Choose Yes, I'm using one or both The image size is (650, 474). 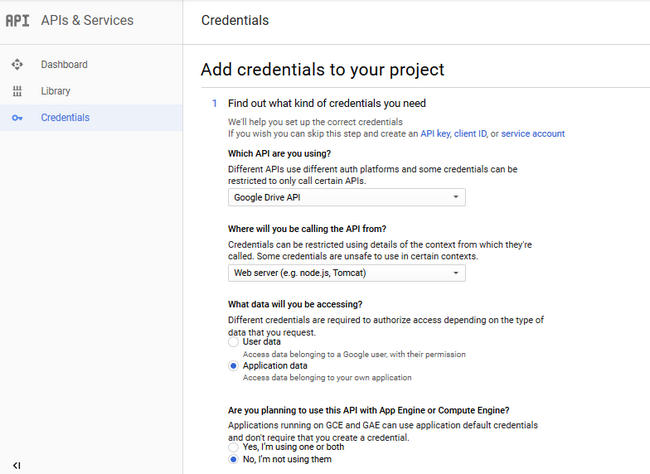(x=233, y=447)
